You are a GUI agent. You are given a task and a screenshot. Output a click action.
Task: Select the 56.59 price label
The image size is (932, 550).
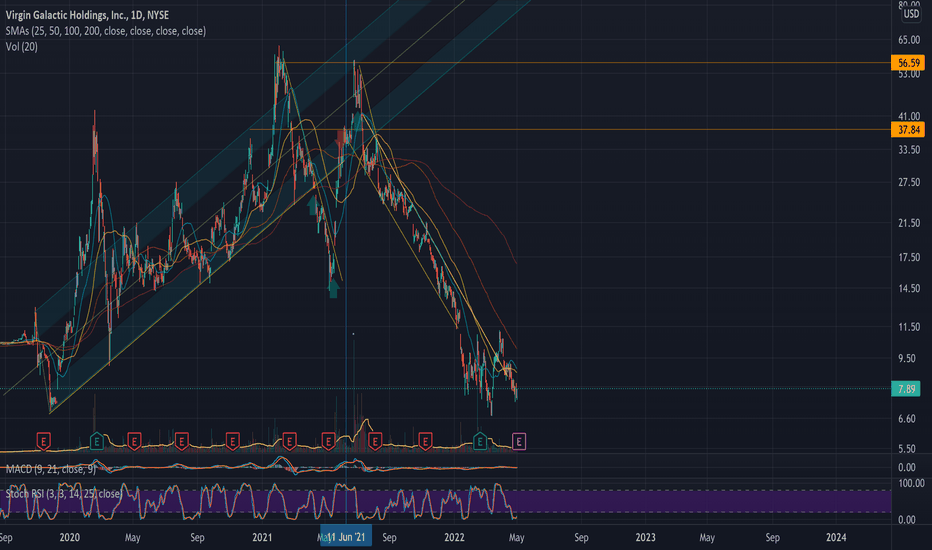point(908,62)
